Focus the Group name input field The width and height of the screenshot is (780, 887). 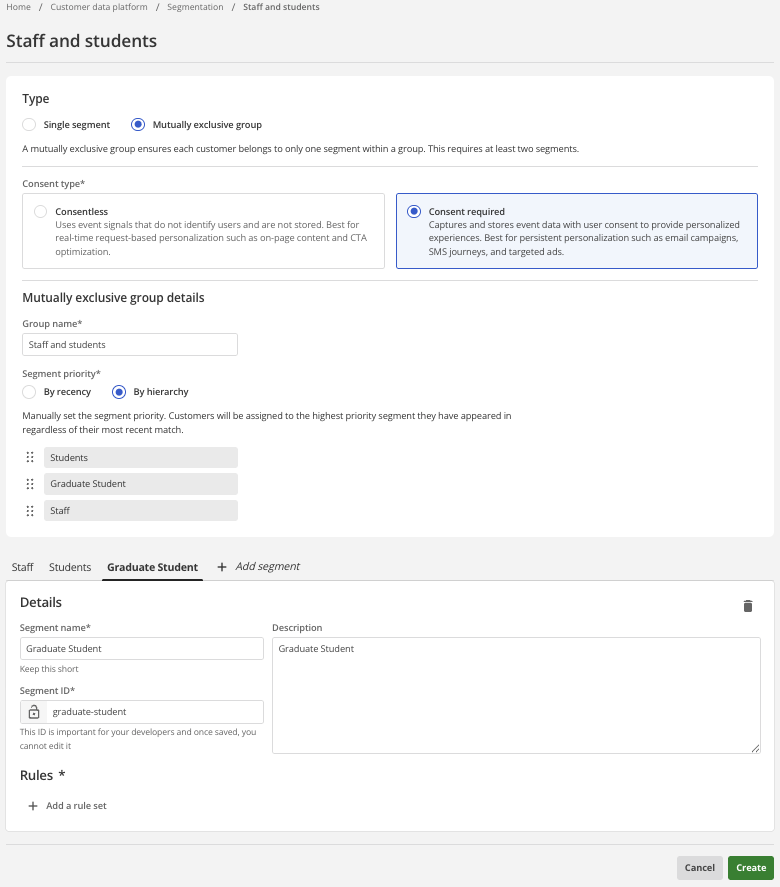click(130, 345)
